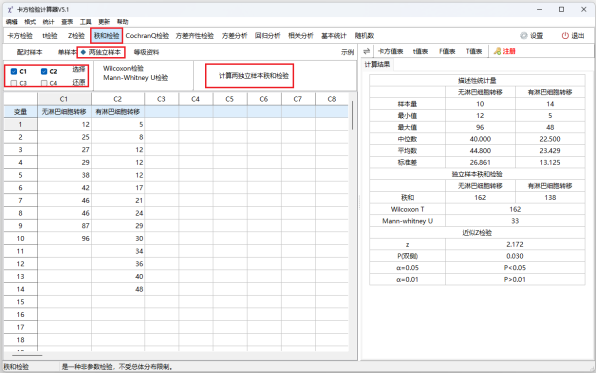Viewport: 596px width, 373px height.
Task: Open the 卡方值表 lookup table
Action: 390,51
